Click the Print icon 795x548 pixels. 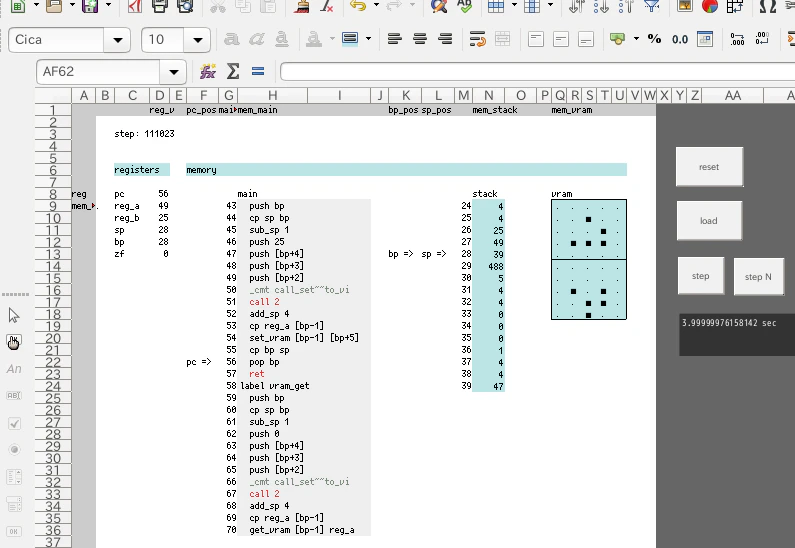(x=160, y=6)
